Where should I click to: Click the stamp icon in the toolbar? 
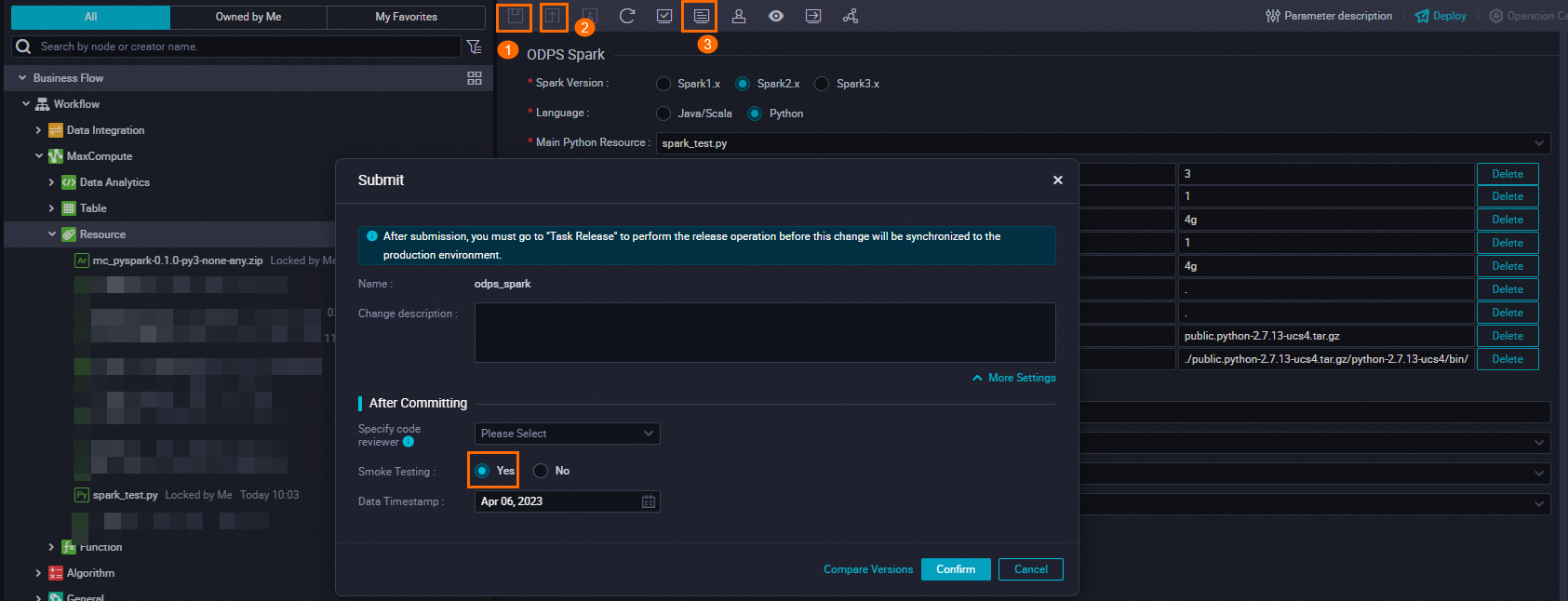click(x=739, y=16)
